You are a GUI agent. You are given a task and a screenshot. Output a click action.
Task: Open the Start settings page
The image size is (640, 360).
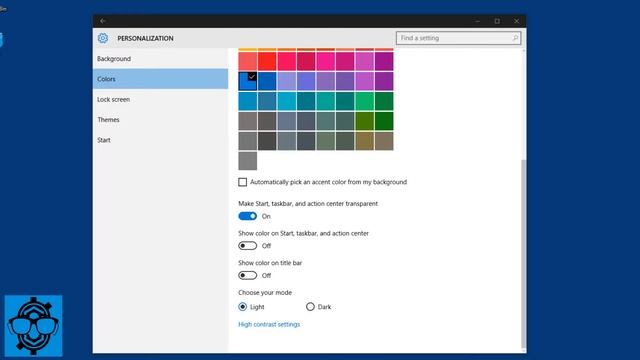tap(160, 140)
